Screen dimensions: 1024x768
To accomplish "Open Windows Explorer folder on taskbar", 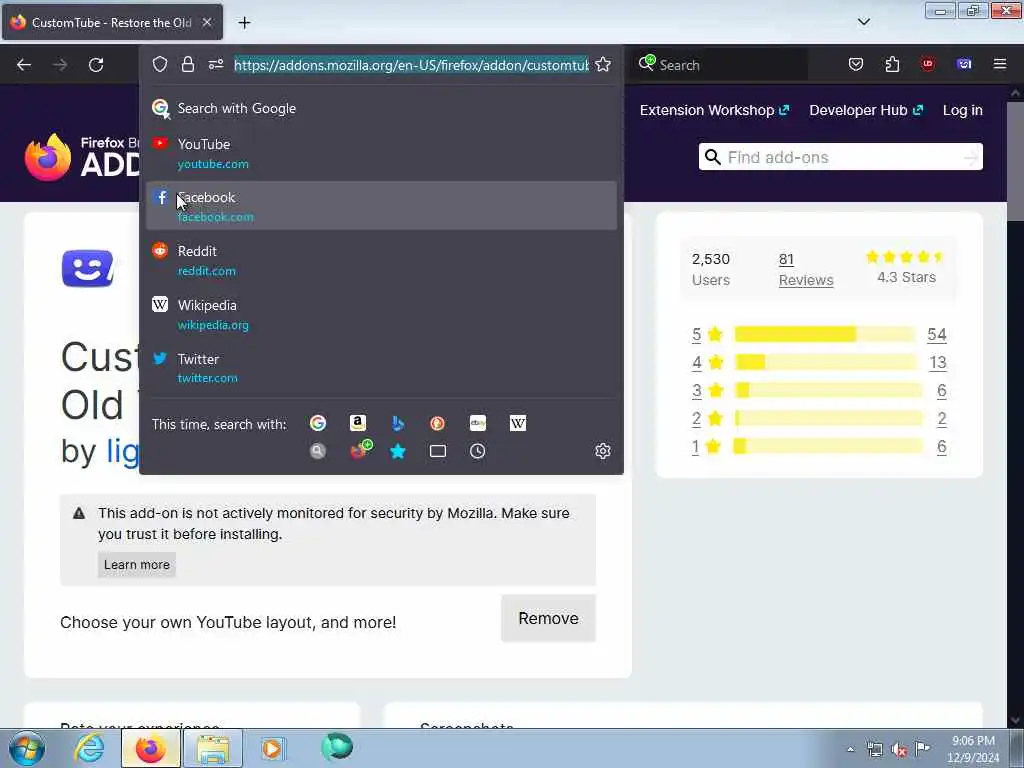I will (x=213, y=748).
